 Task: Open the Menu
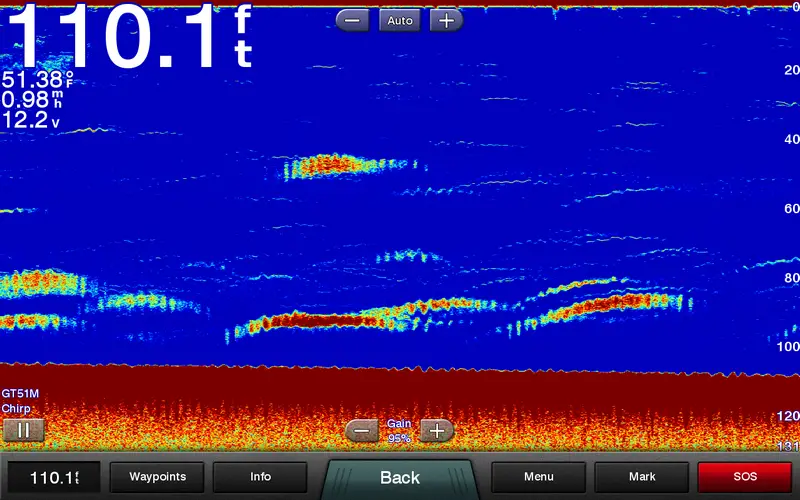(538, 477)
